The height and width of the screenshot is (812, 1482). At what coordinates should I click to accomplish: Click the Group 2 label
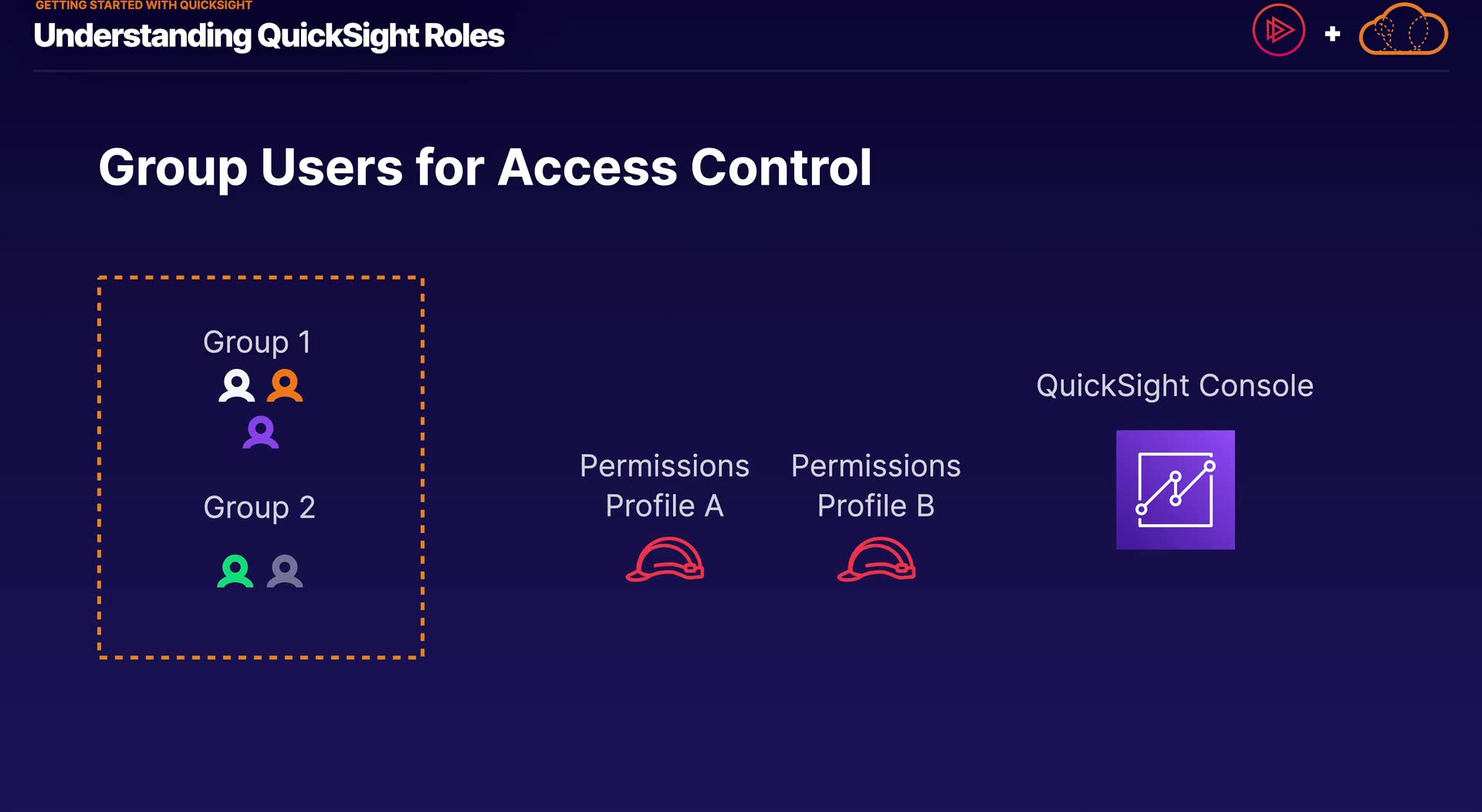click(x=259, y=507)
